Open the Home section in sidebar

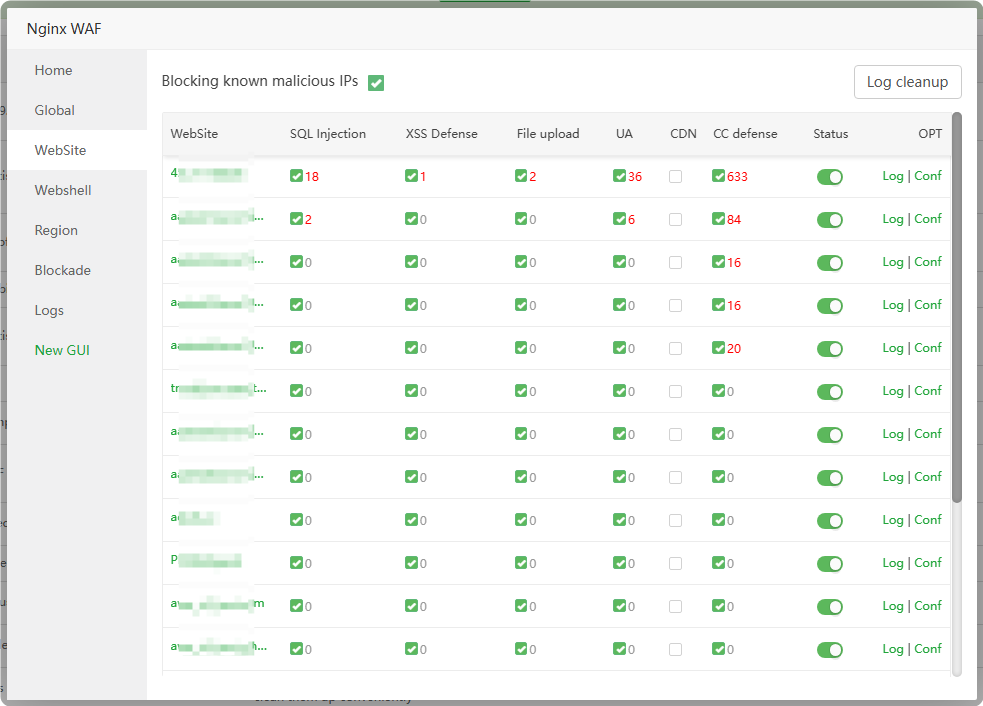53,70
